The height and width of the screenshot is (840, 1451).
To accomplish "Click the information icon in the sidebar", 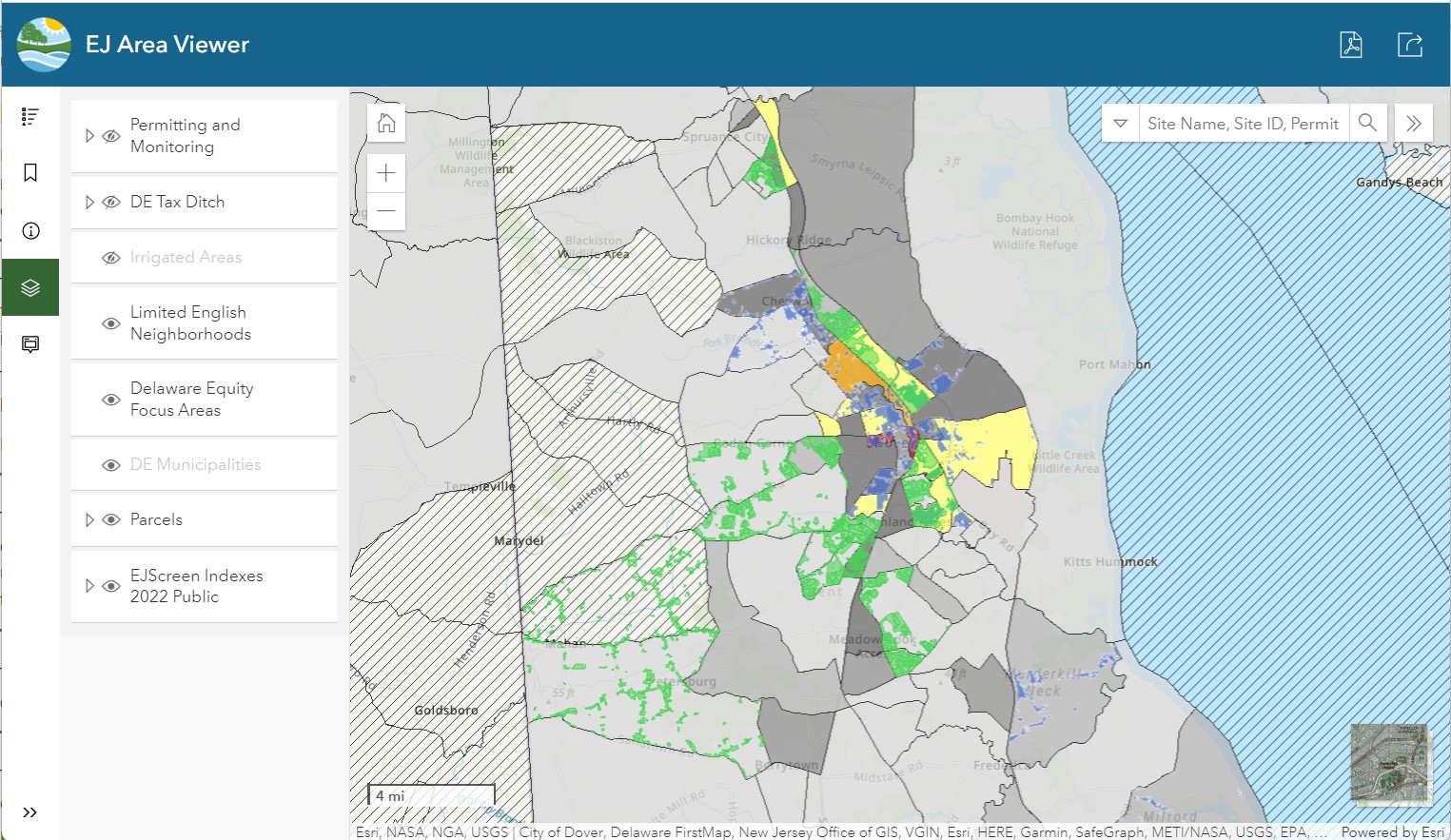I will click(x=29, y=230).
